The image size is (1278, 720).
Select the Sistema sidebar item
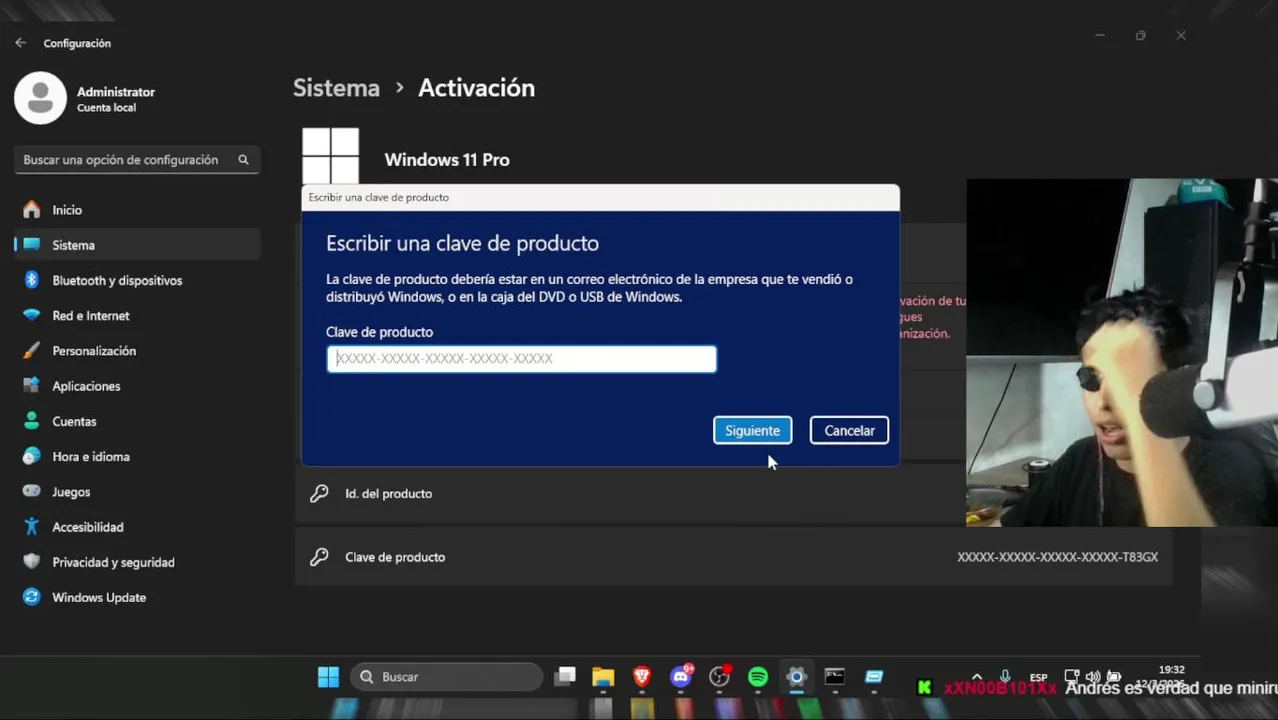click(x=137, y=245)
